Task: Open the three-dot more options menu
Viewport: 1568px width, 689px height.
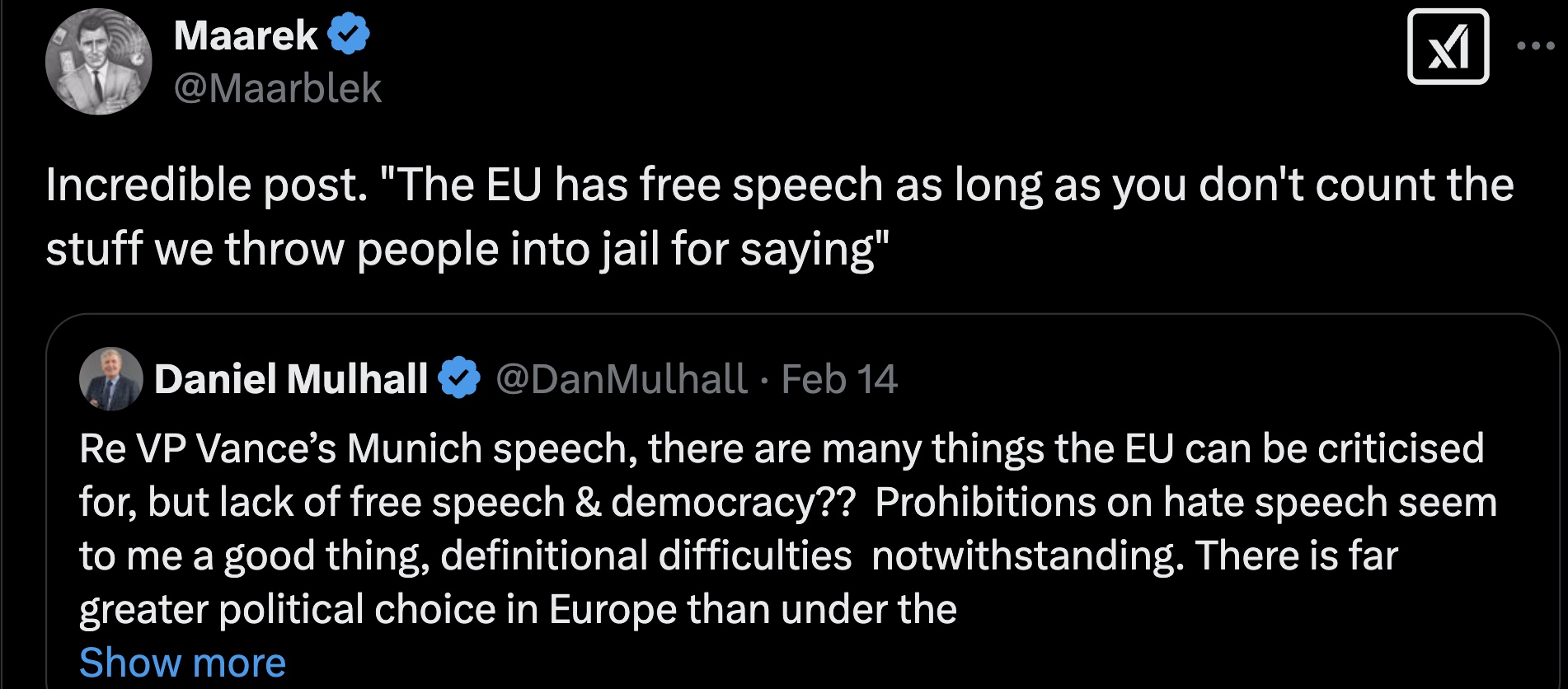Action: tap(1535, 47)
